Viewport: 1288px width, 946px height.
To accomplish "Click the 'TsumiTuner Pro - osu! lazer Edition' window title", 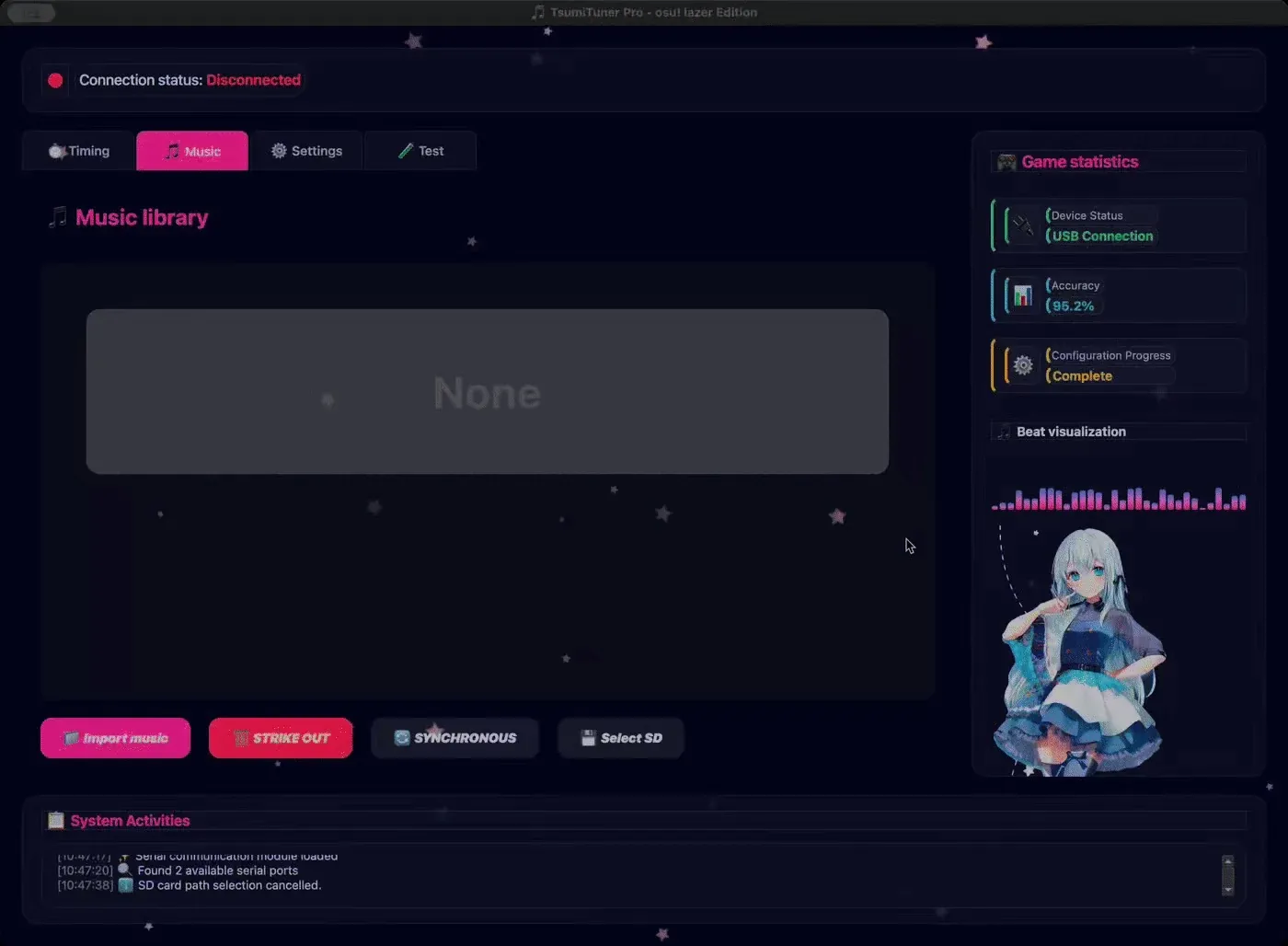I will (x=654, y=12).
